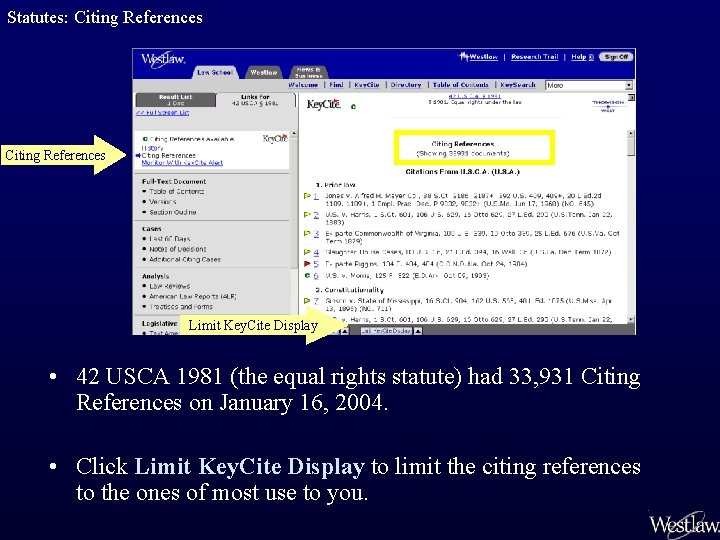Open Table of Contents under Full-Text Document
The height and width of the screenshot is (540, 720).
pos(177,191)
